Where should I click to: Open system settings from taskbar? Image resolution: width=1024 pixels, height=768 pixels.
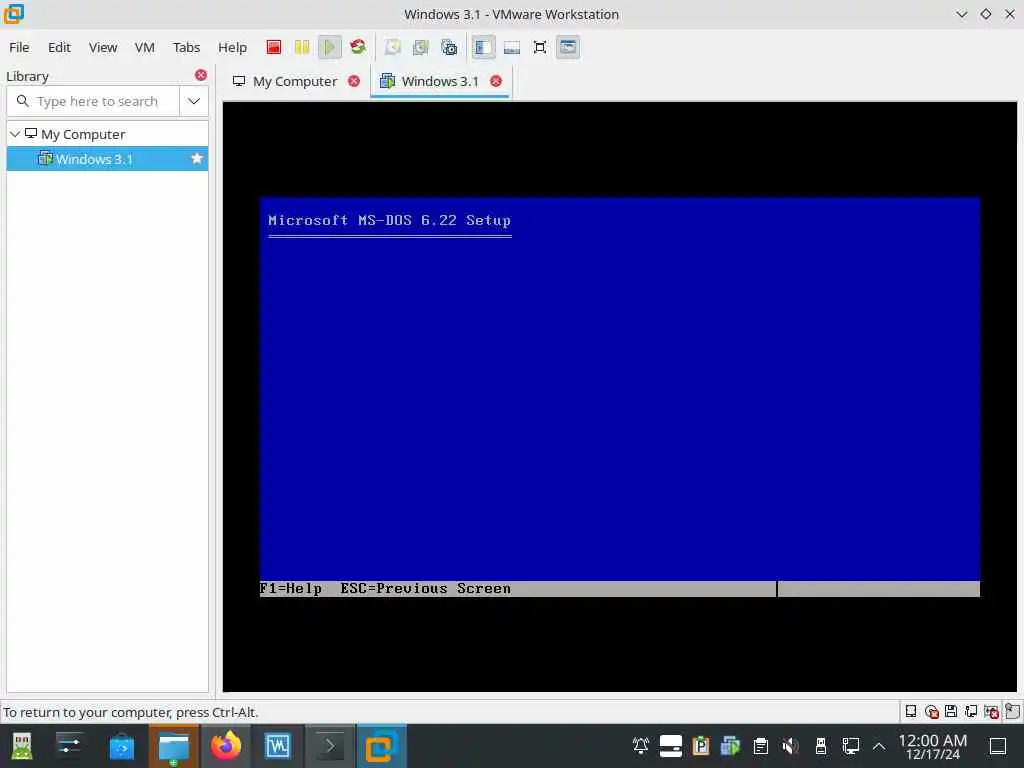(69, 746)
